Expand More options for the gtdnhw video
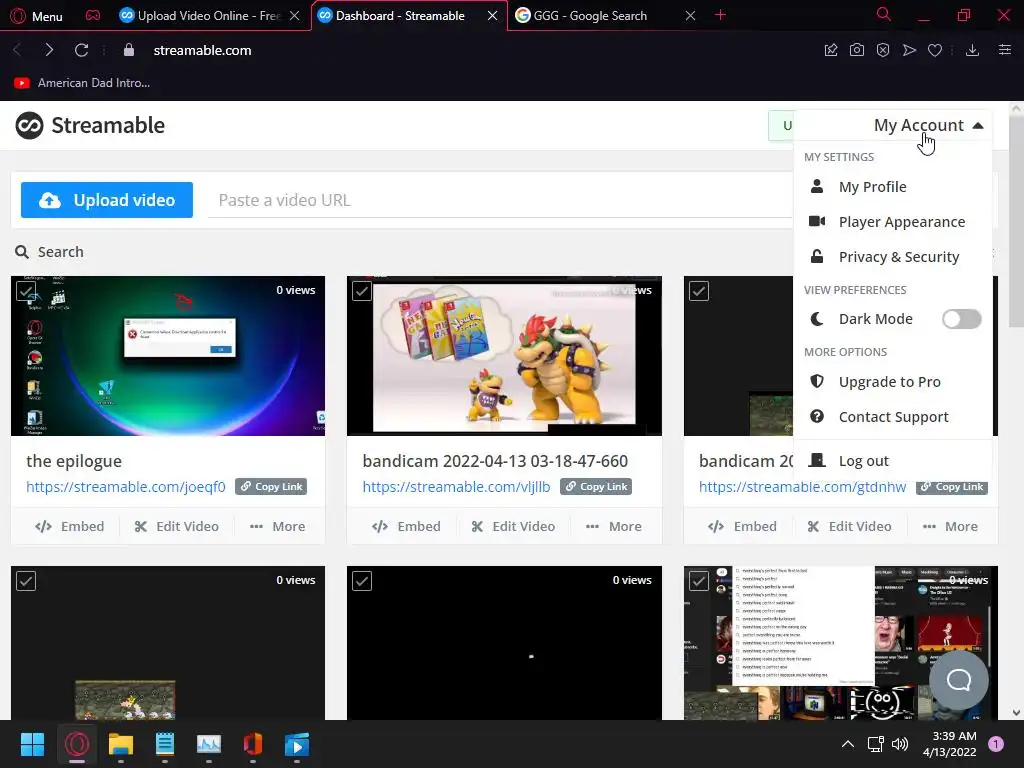1024x768 pixels. coord(950,526)
